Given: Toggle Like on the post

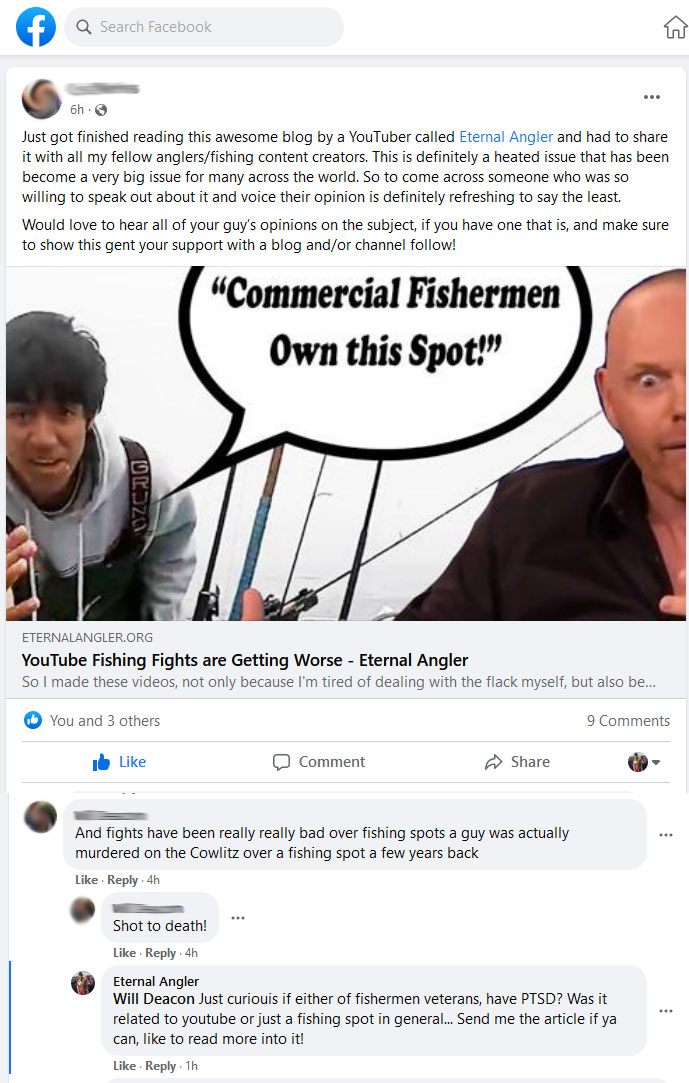Looking at the screenshot, I should (119, 762).
